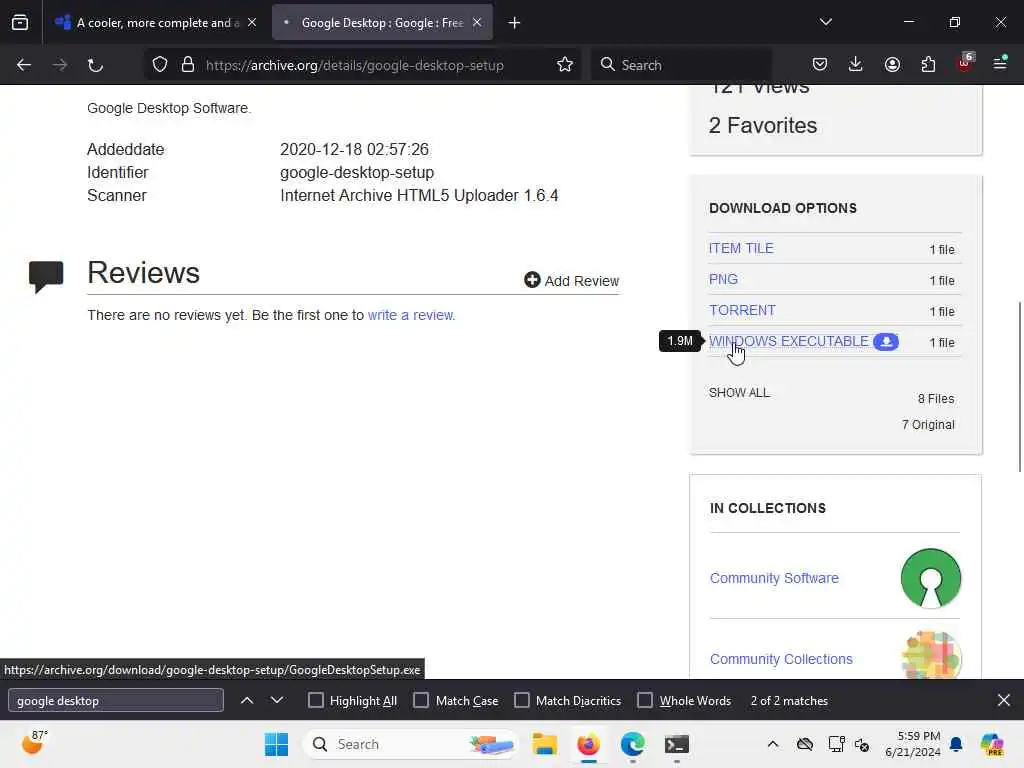Open Copilot preview icon on taskbar

[x=992, y=744]
